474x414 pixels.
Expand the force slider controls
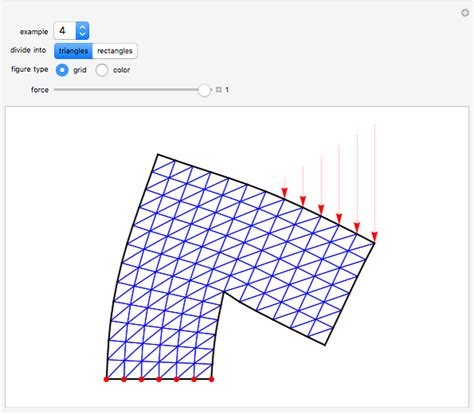219,90
